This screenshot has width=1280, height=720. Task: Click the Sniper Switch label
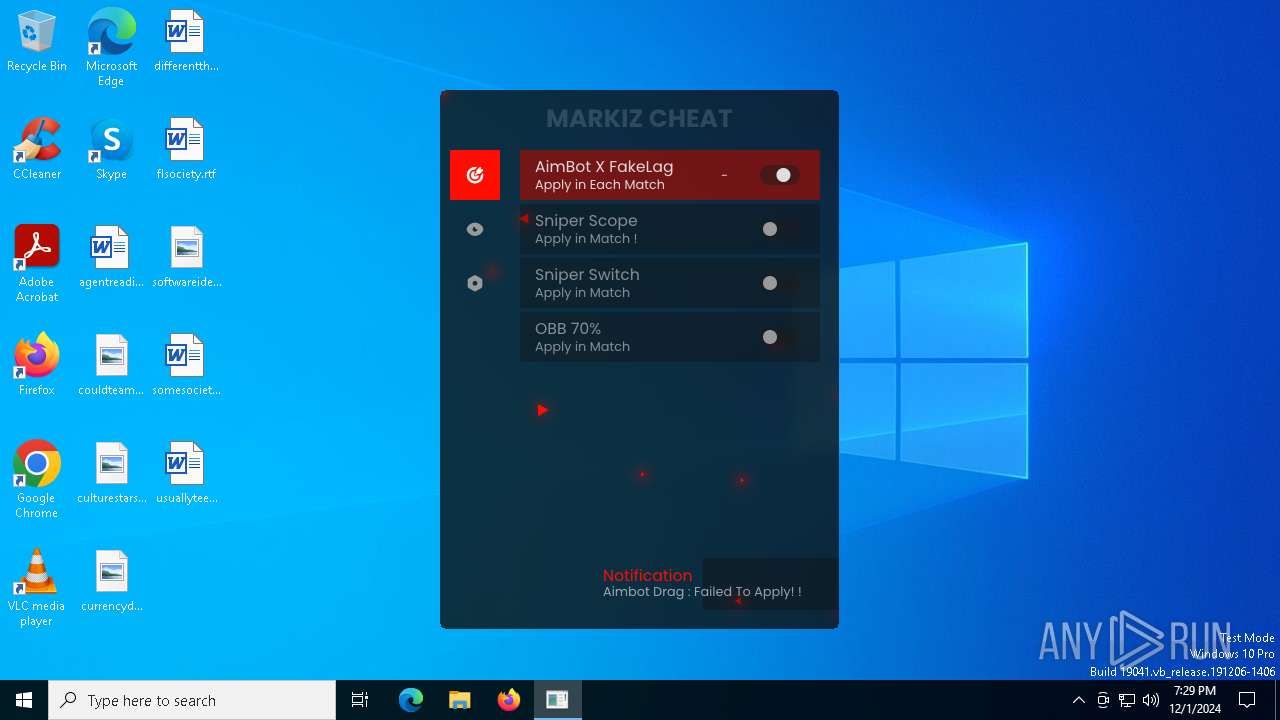pos(587,275)
